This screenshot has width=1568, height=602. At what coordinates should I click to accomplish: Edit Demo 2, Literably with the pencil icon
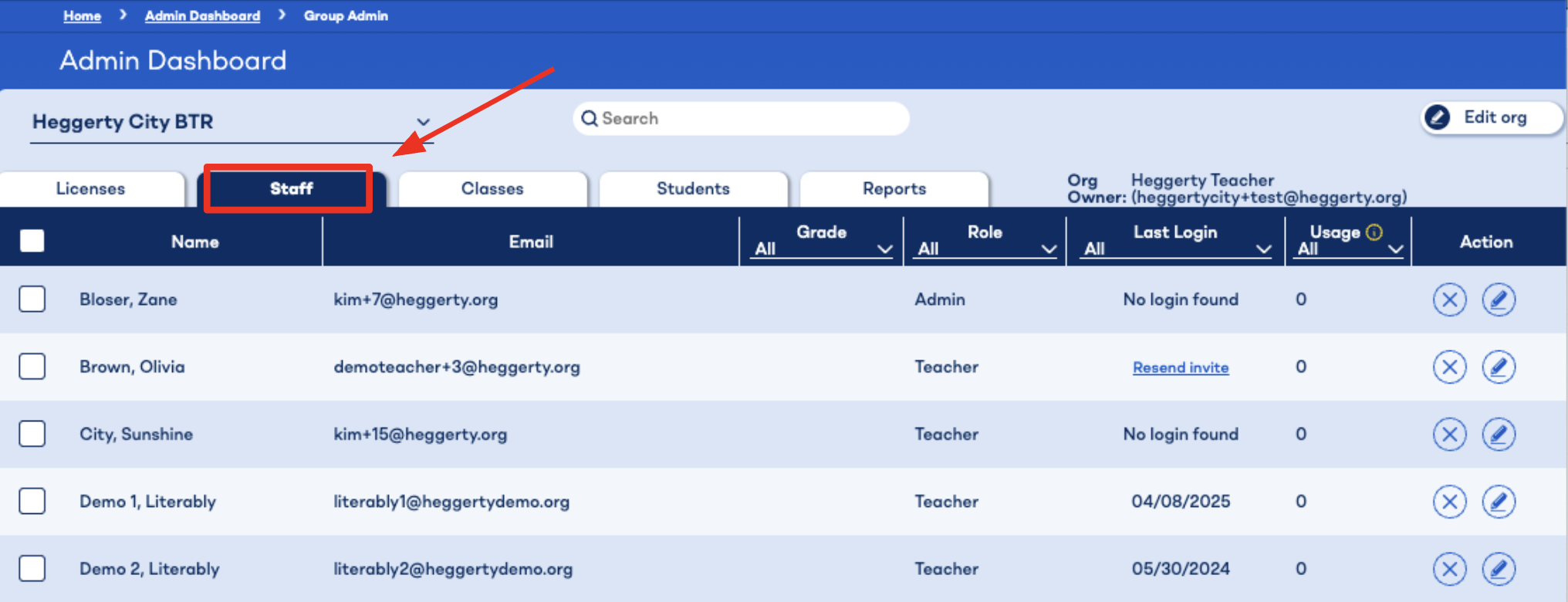[x=1499, y=569]
